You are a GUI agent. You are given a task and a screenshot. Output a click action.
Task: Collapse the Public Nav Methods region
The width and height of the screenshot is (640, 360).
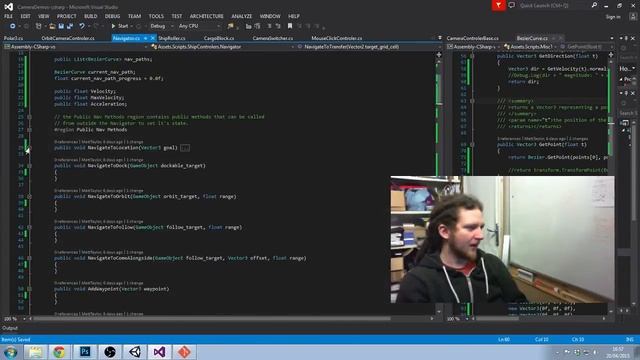tap(29, 130)
